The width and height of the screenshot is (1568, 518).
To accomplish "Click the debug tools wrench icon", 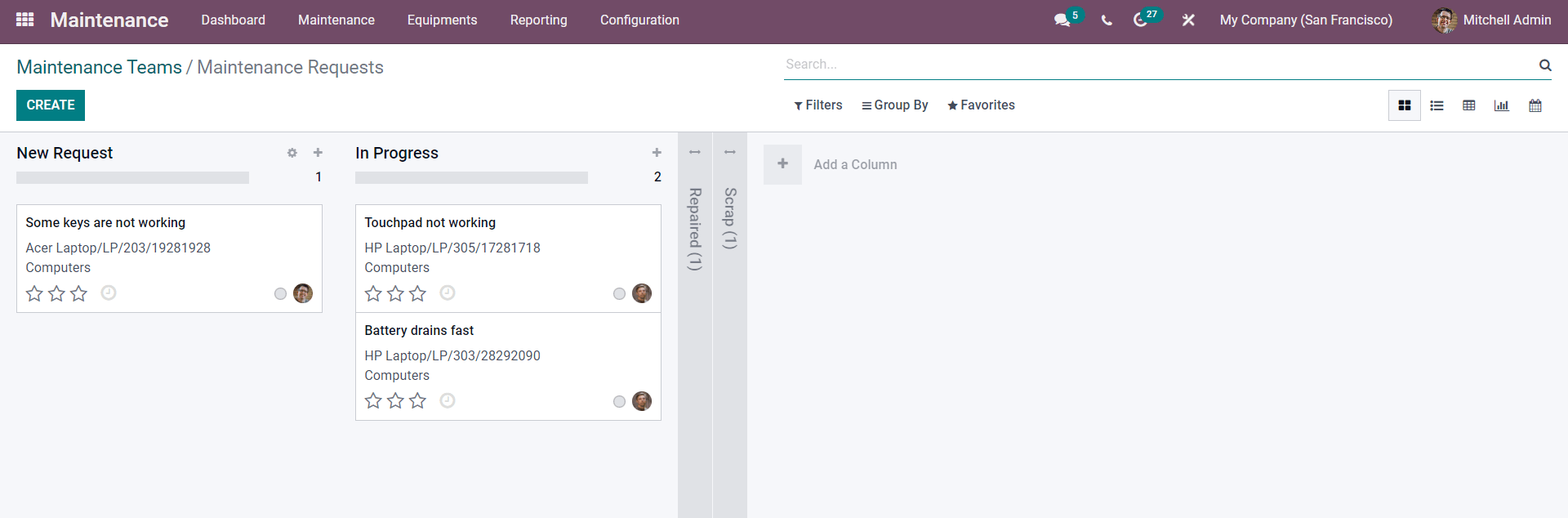I will pyautogui.click(x=1188, y=20).
